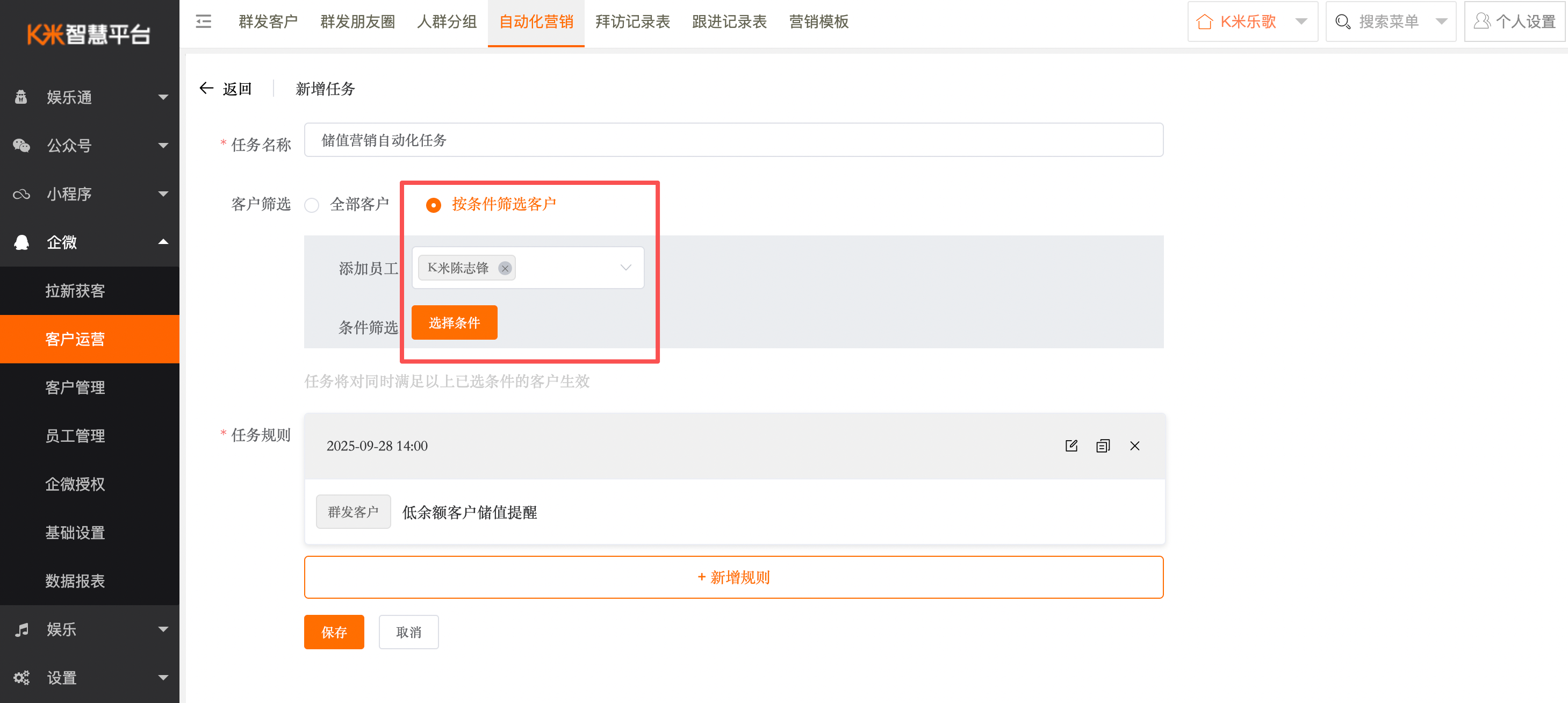Open 客户管理 in the sidebar
1568x703 pixels.
(75, 387)
